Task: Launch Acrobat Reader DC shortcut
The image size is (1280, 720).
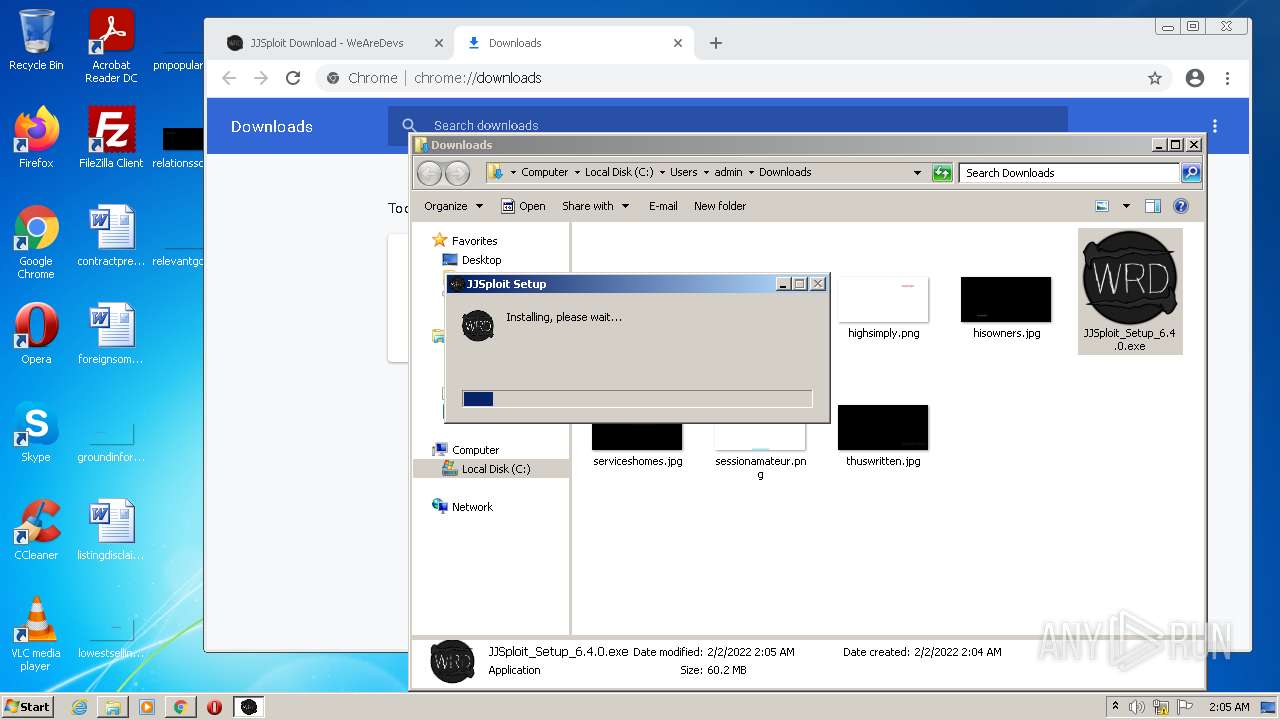Action: click(x=111, y=46)
